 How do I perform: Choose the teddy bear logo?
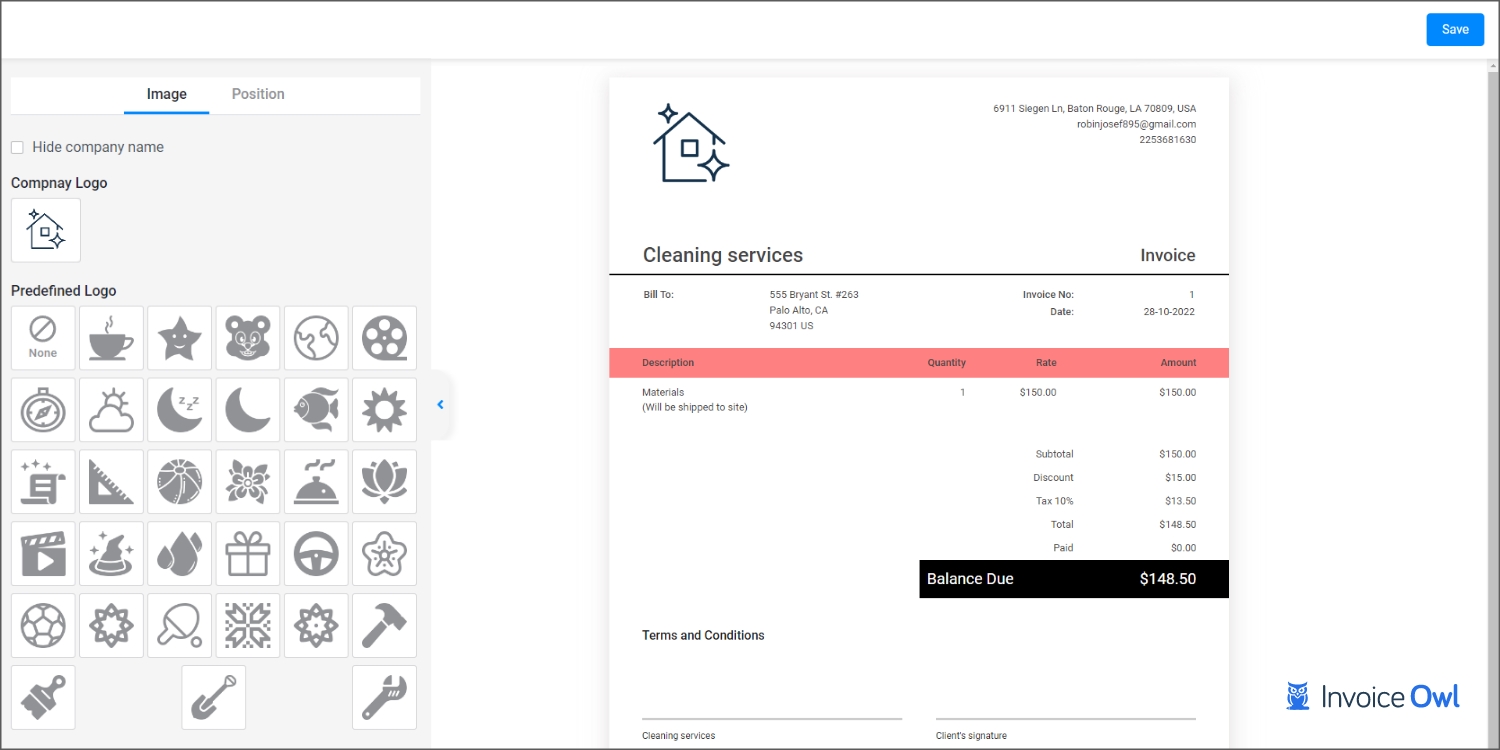[248, 338]
